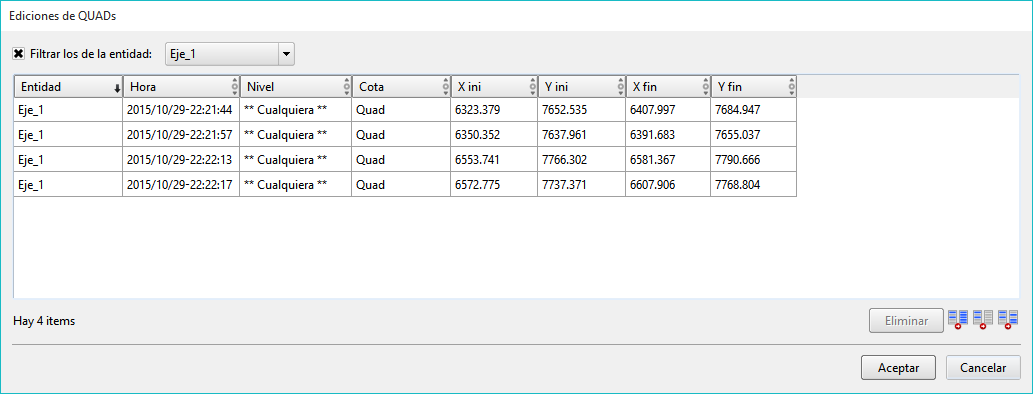Sort by the Y fin column header

pyautogui.click(x=754, y=86)
